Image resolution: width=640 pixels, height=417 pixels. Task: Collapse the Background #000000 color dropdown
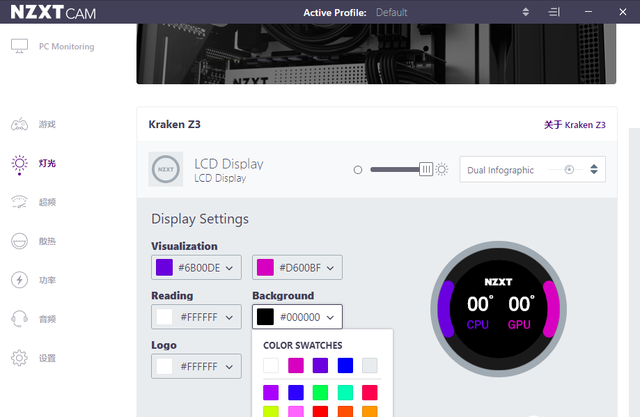297,317
